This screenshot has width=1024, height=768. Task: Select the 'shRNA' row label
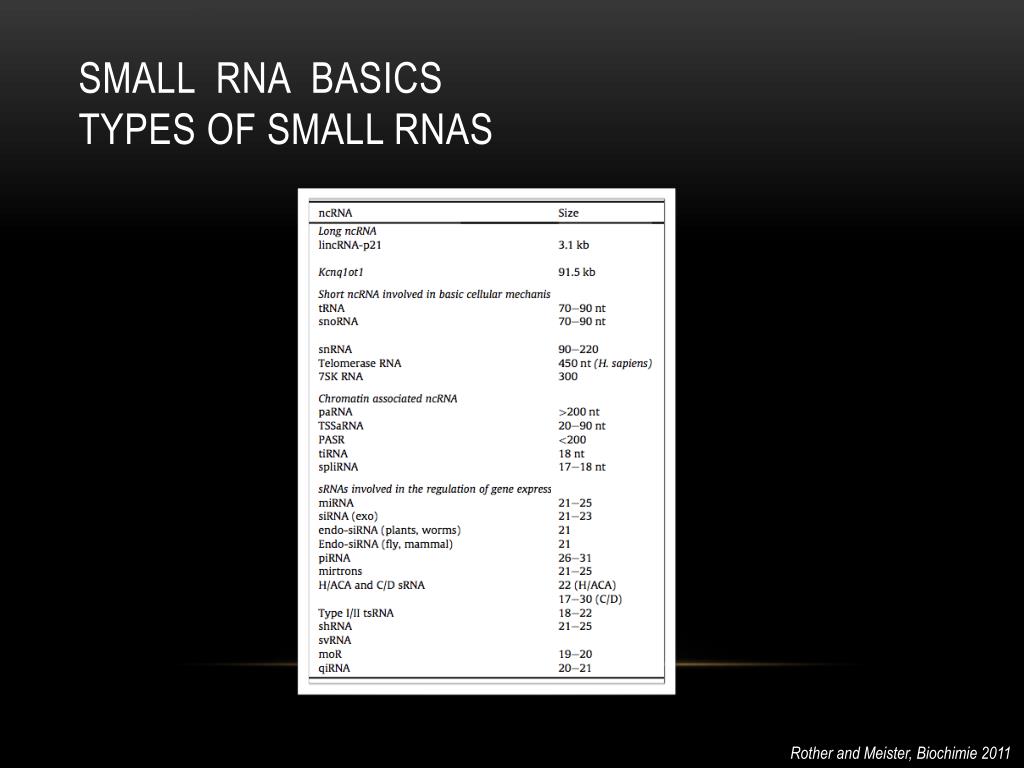335,626
